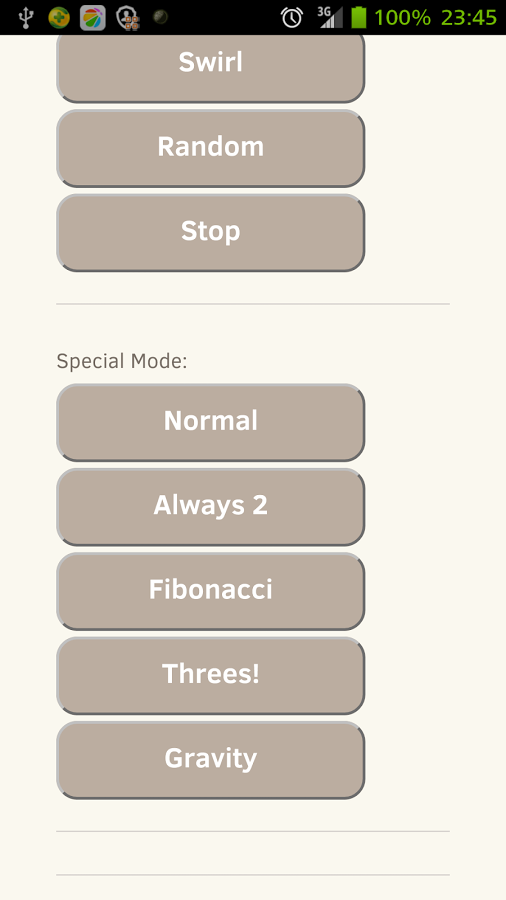The height and width of the screenshot is (900, 506).
Task: Tap the dark sphere notification icon
Action: [x=161, y=17]
